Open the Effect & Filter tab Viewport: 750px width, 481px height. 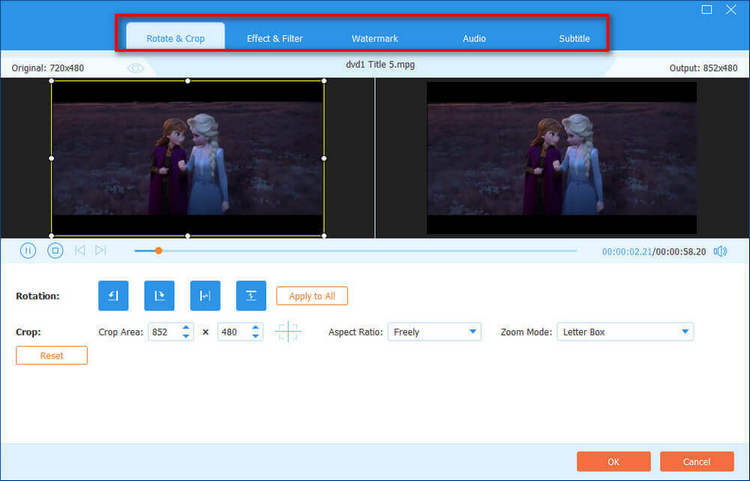tap(275, 38)
